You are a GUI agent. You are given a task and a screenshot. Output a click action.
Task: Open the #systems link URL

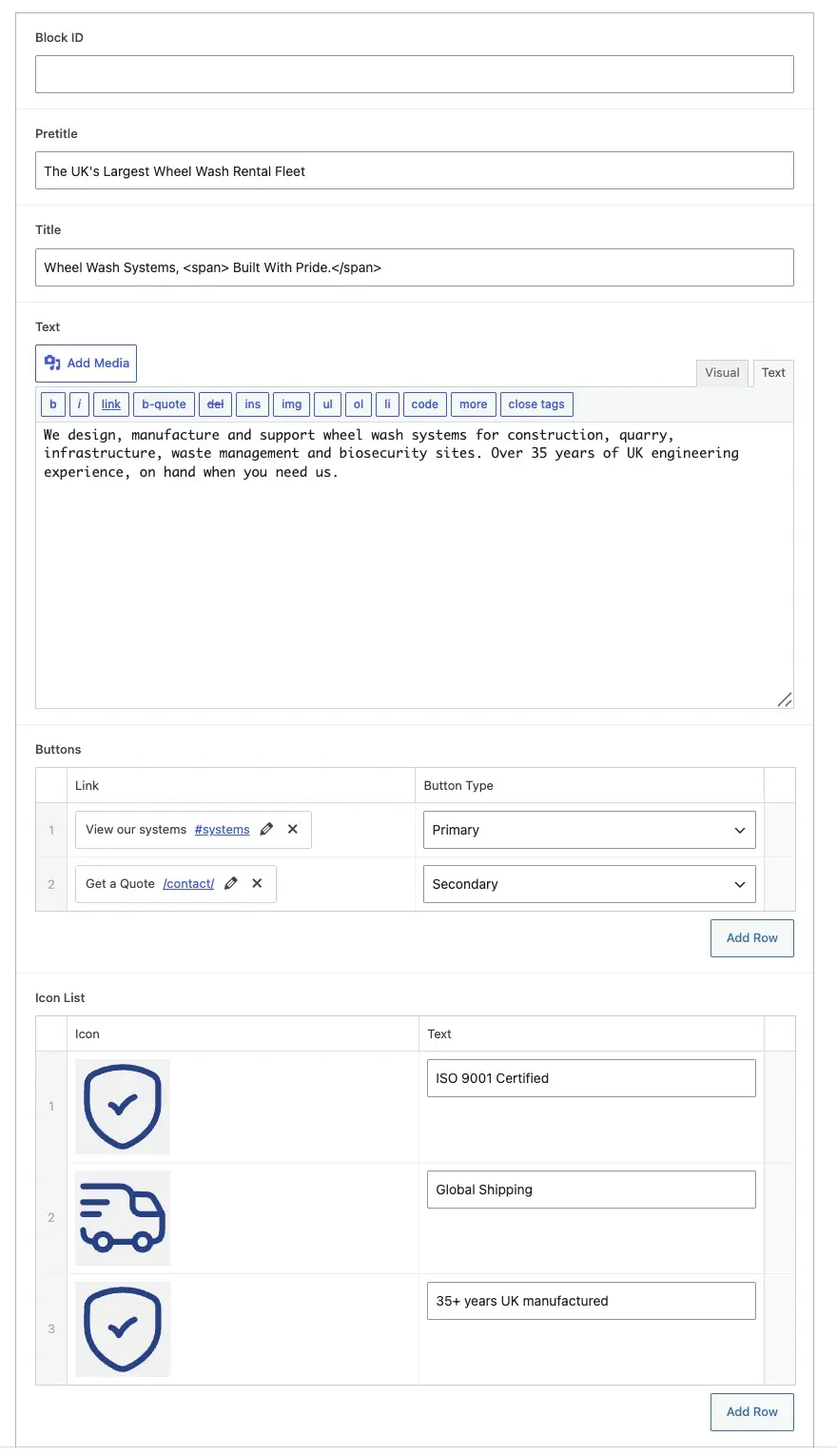[x=222, y=830]
